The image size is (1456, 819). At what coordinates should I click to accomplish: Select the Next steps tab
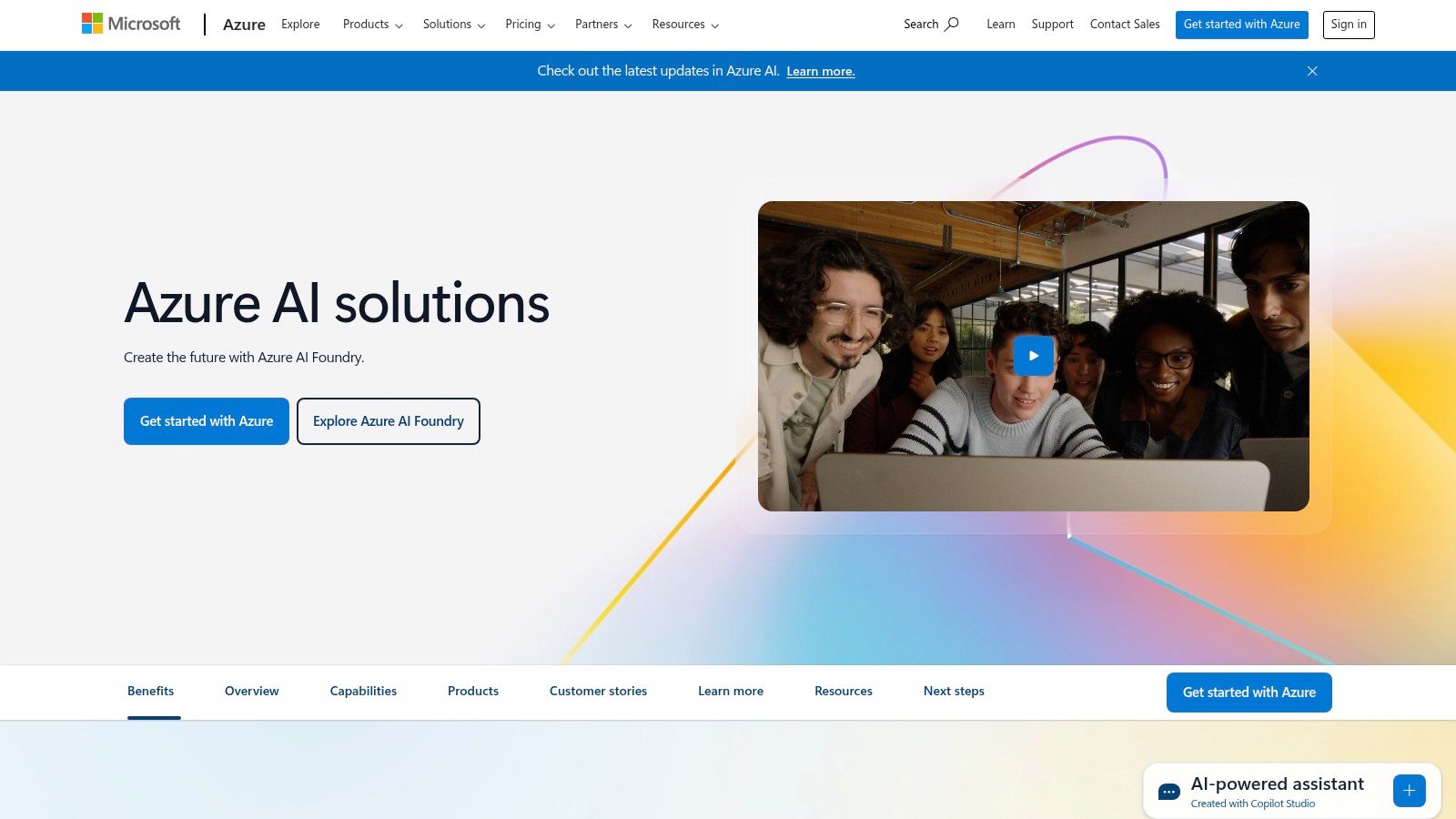pyautogui.click(x=954, y=692)
